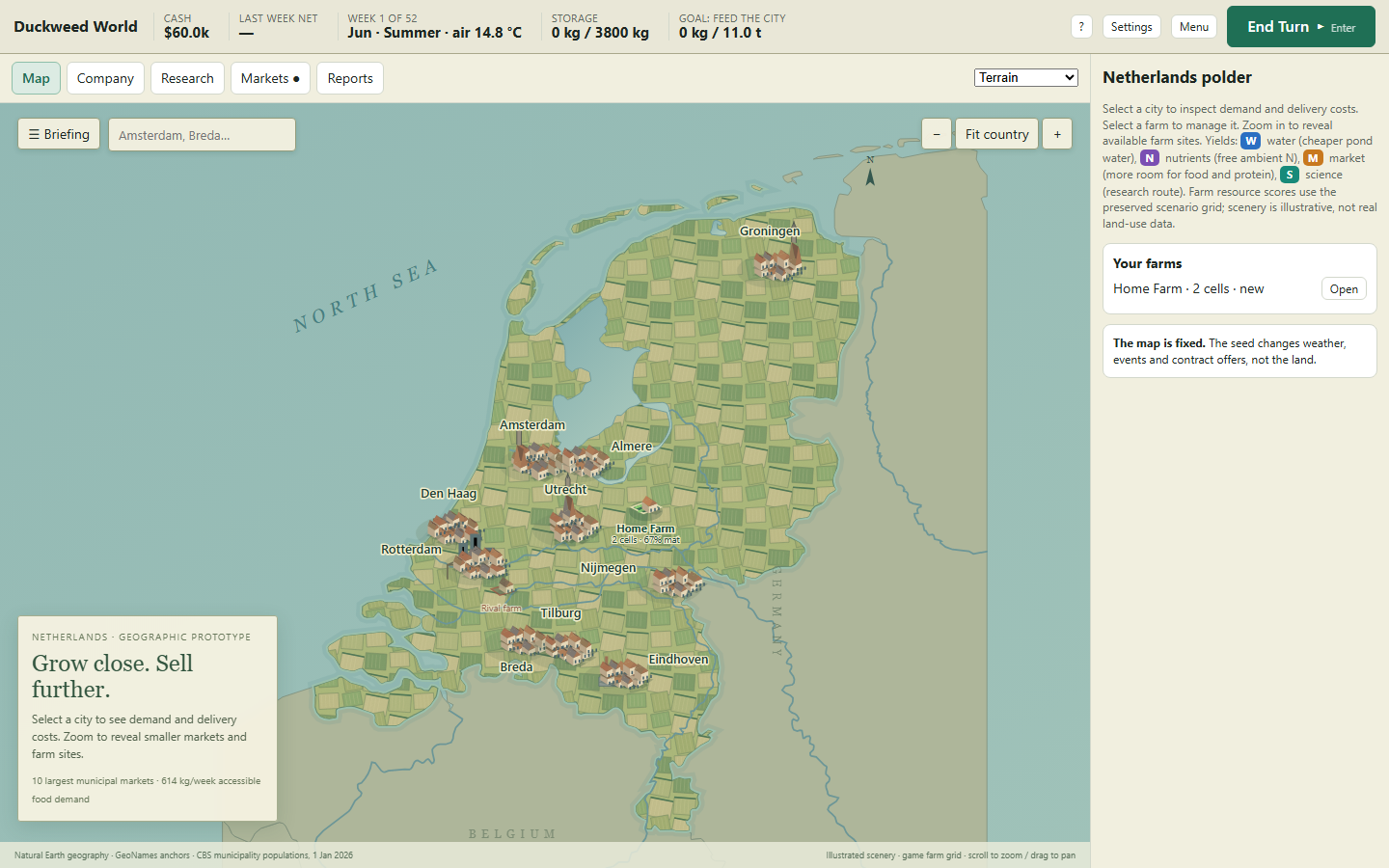The height and width of the screenshot is (868, 1389).
Task: Expand the Briefing panel toggle
Action: [x=59, y=134]
